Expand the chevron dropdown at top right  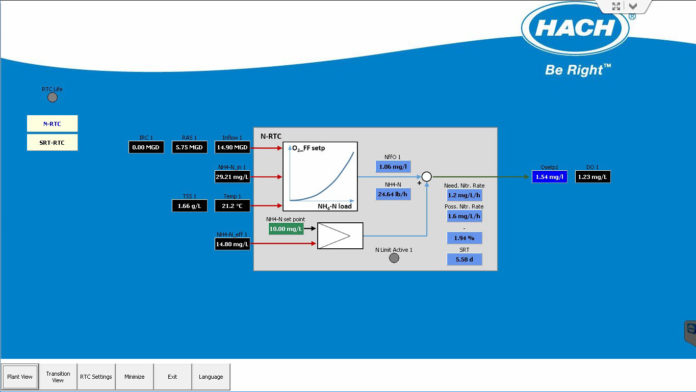633,6
